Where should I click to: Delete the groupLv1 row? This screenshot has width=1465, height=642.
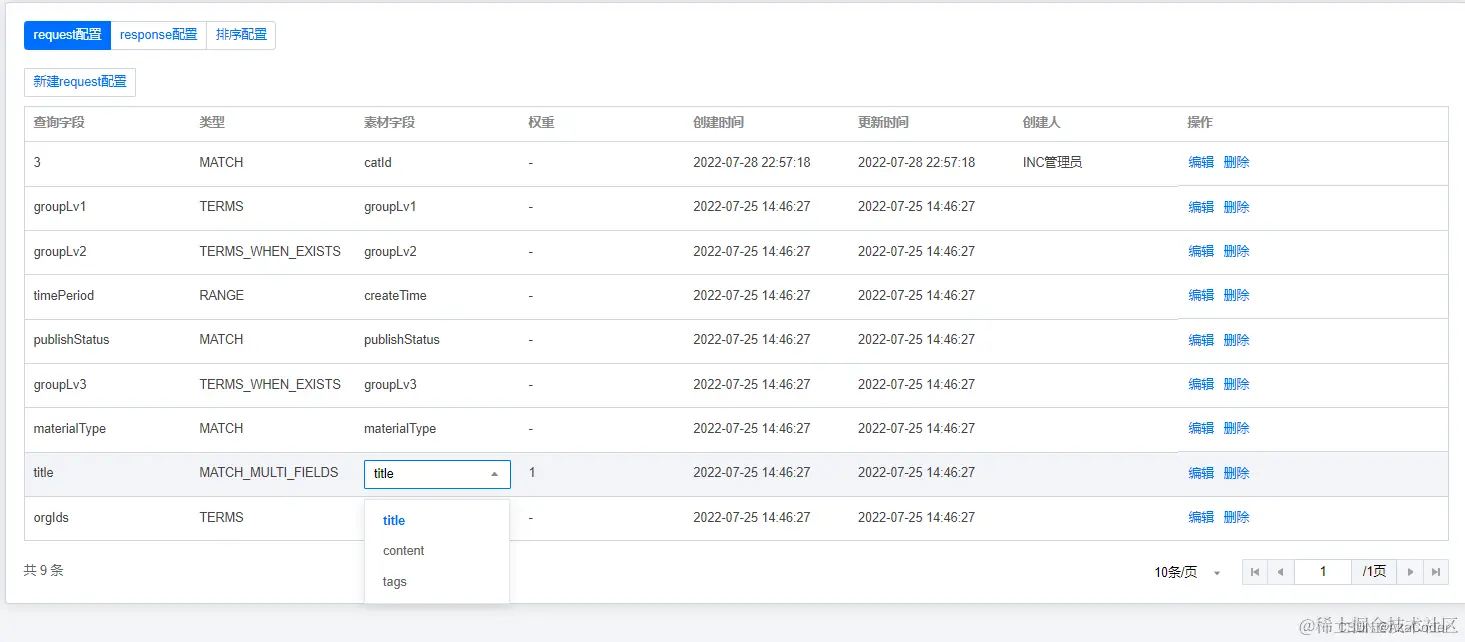(1236, 207)
